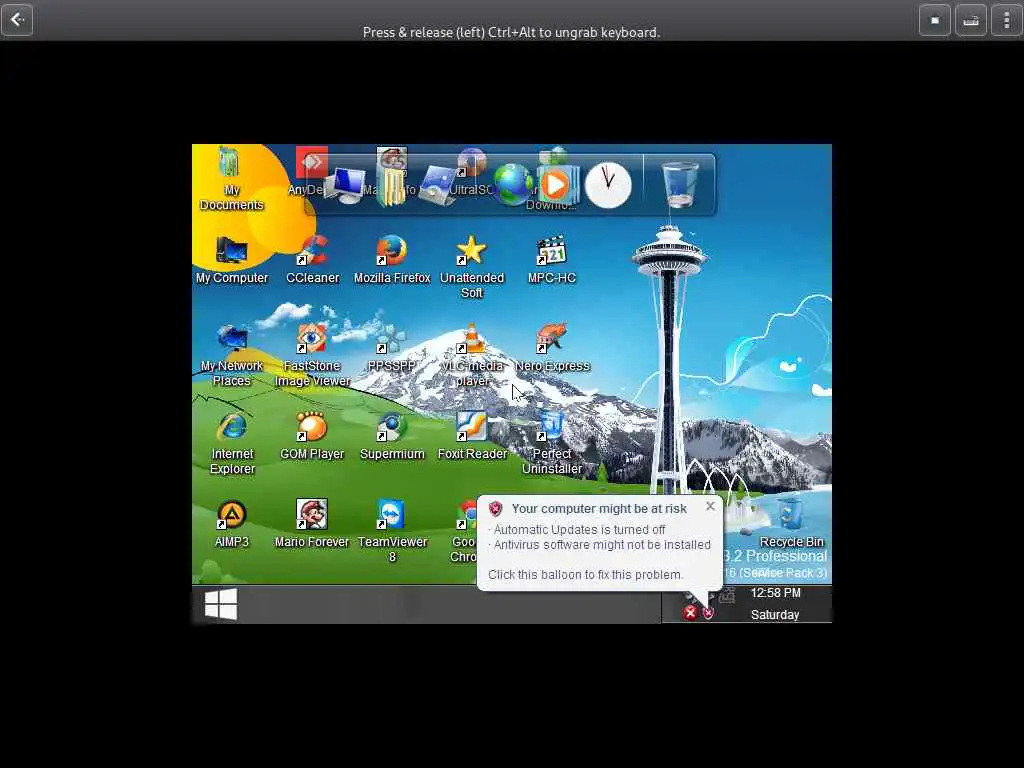This screenshot has width=1024, height=768.
Task: Click the red security shield tray icon
Action: (x=708, y=613)
